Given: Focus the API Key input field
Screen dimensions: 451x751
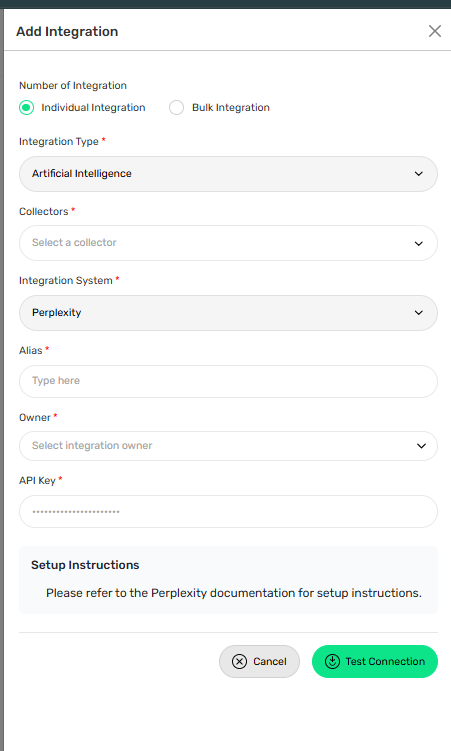Looking at the screenshot, I should click(x=228, y=512).
